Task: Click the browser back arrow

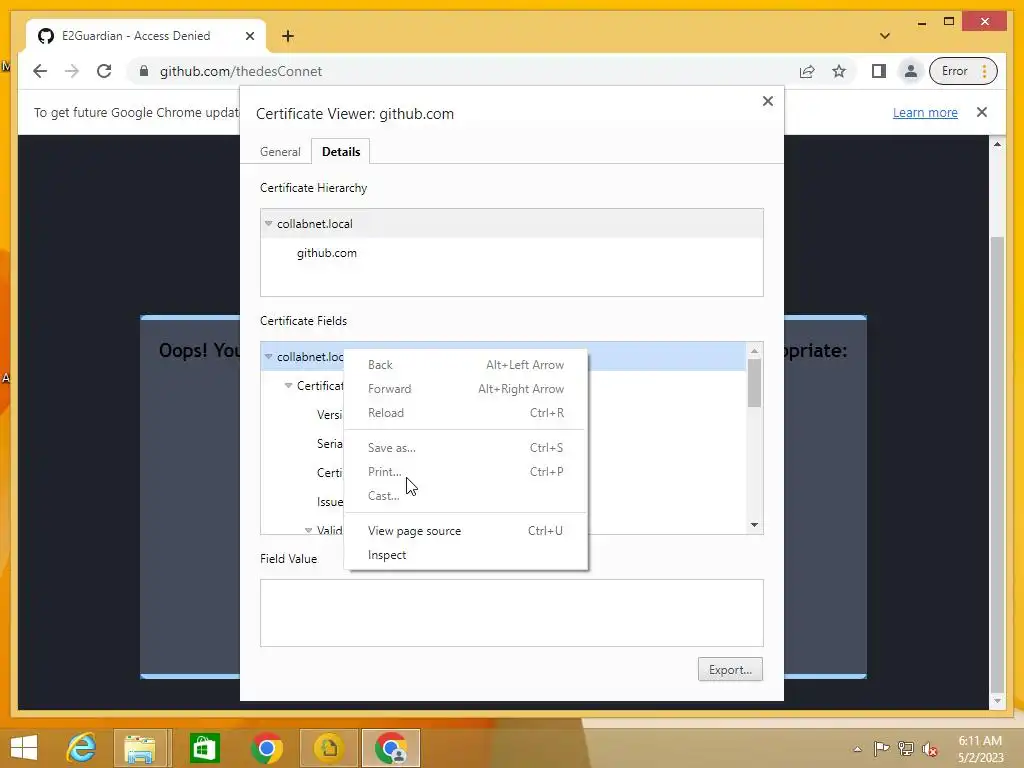Action: pyautogui.click(x=40, y=71)
